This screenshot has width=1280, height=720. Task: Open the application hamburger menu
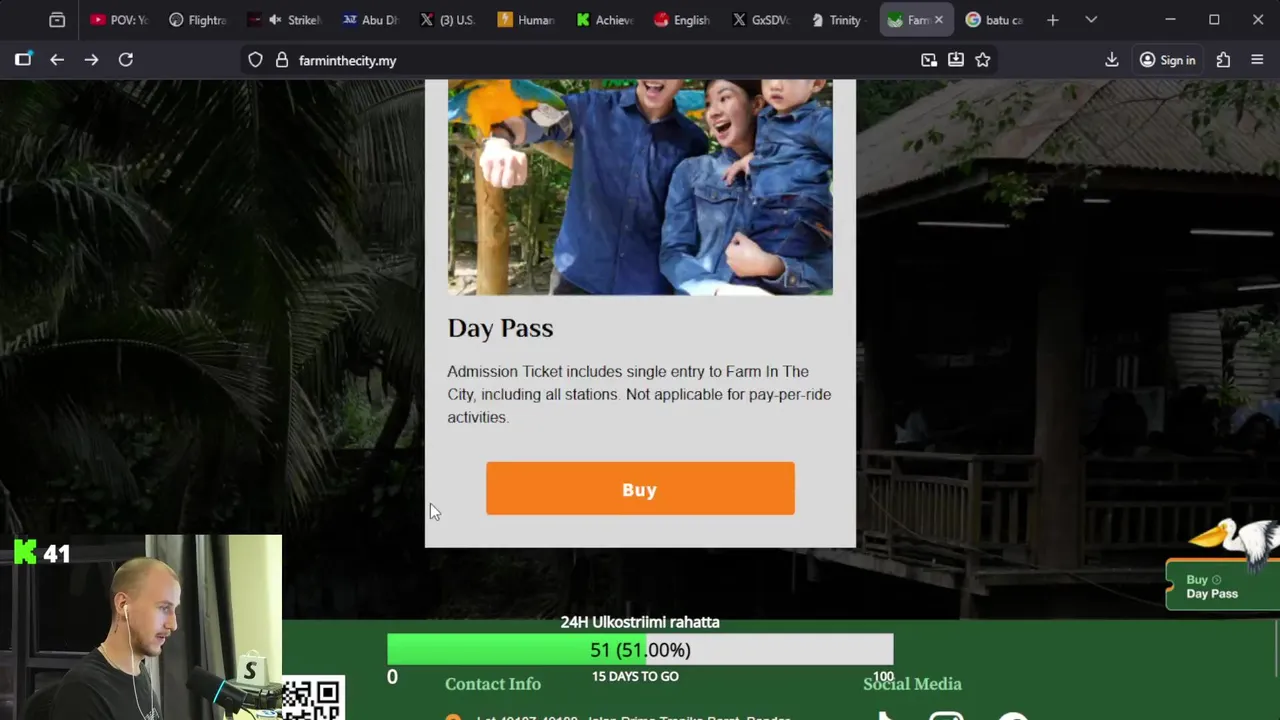(1257, 60)
